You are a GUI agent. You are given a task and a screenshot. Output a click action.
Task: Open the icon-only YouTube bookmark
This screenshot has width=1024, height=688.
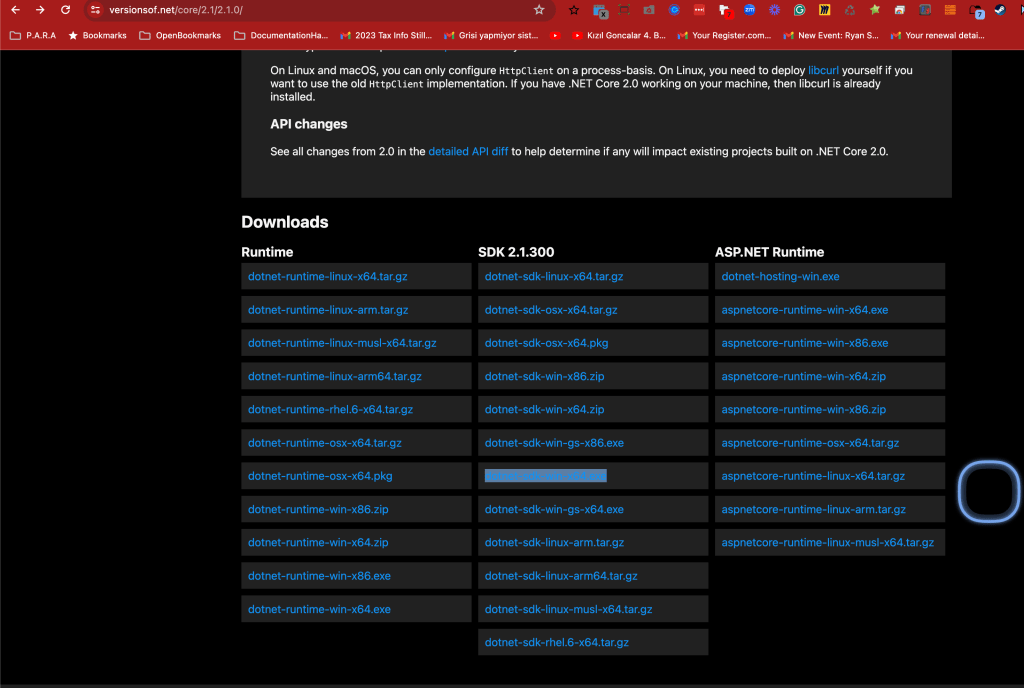click(x=554, y=35)
